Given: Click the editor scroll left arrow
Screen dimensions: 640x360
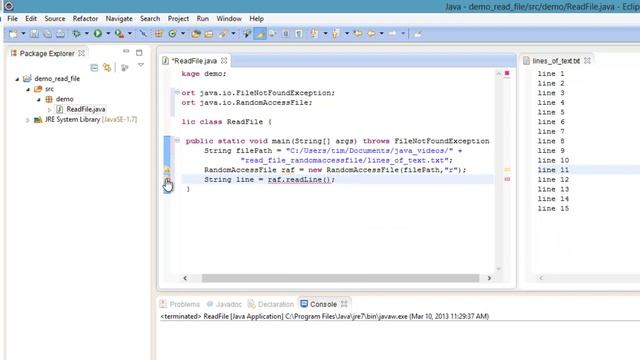Looking at the screenshot, I should point(185,278).
